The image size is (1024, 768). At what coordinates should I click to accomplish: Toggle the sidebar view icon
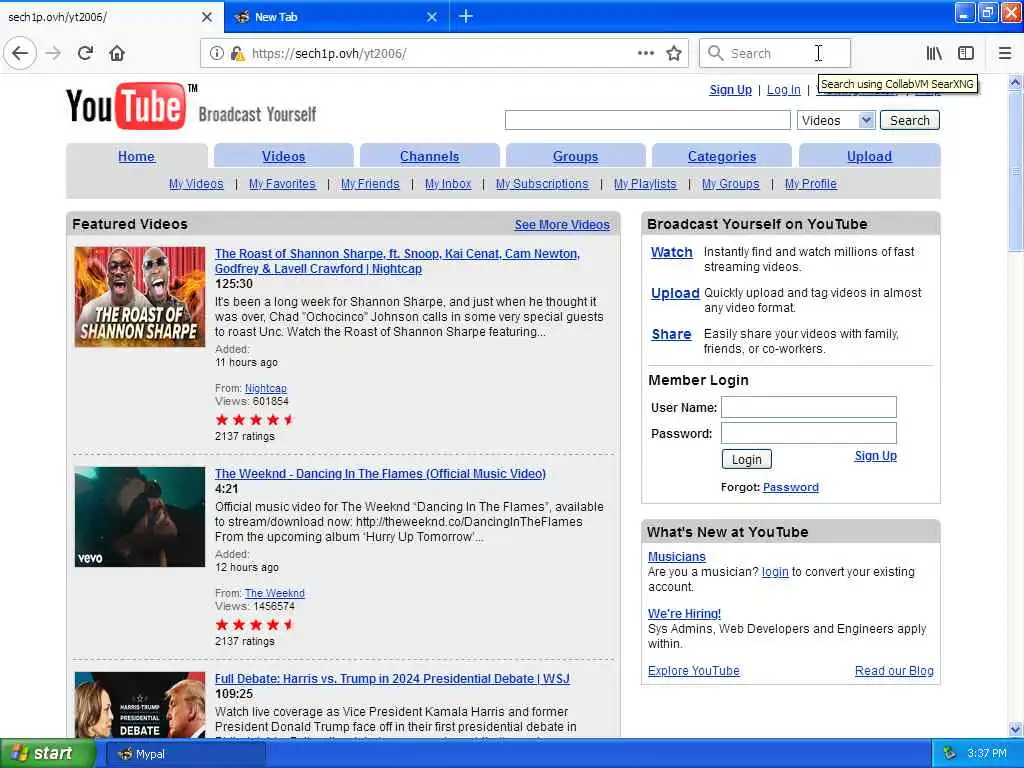966,53
